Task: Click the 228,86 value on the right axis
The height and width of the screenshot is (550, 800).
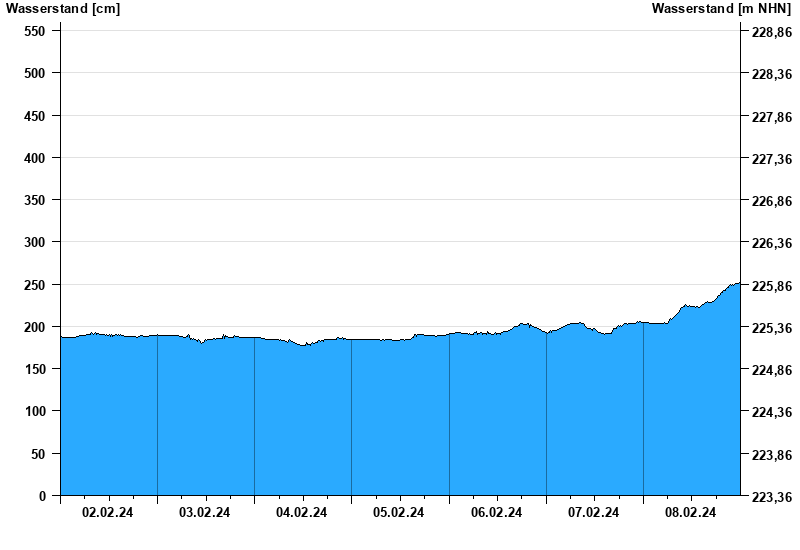Action: tap(771, 33)
